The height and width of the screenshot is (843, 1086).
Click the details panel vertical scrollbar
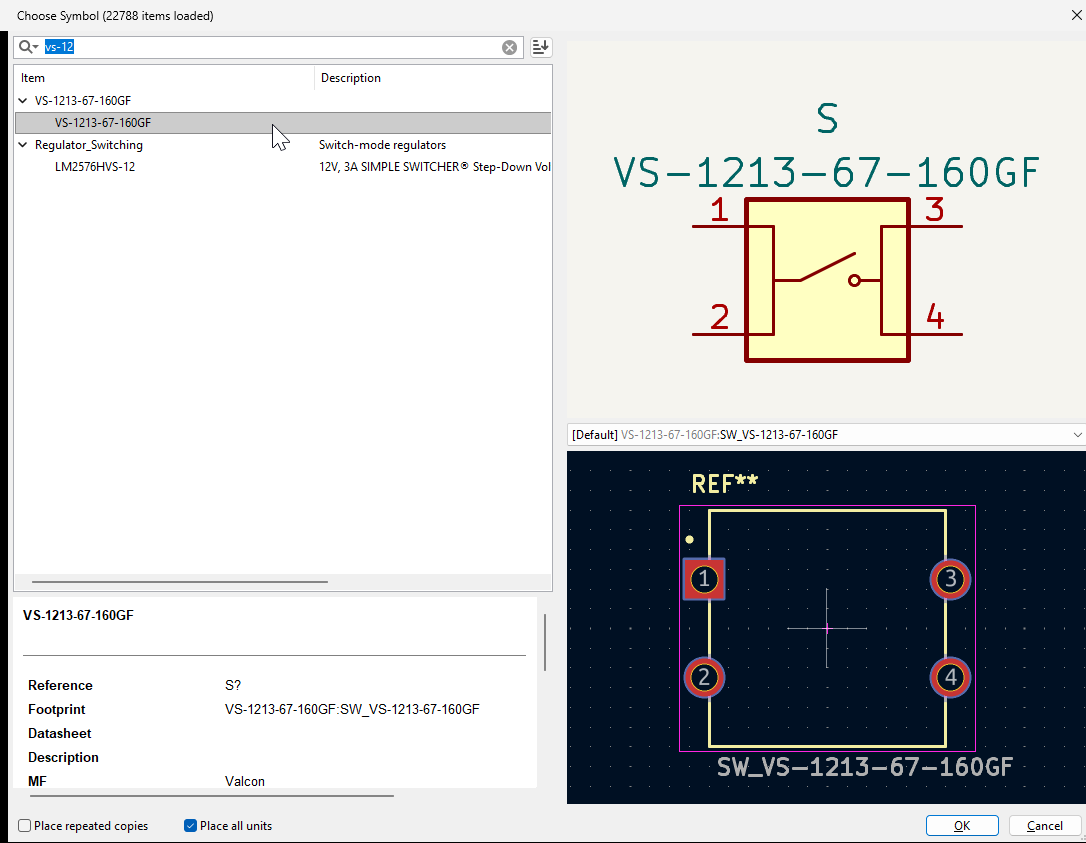tap(545, 642)
